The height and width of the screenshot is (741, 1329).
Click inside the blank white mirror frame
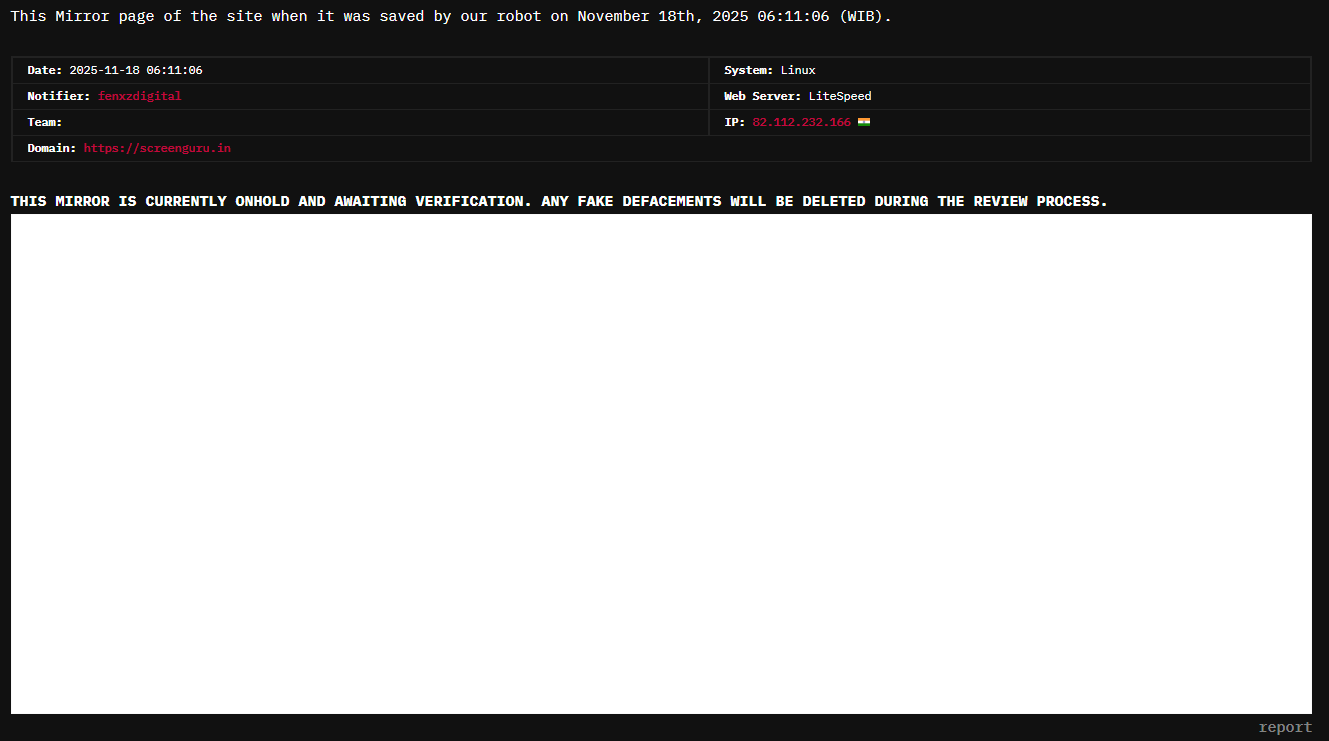[x=660, y=463]
